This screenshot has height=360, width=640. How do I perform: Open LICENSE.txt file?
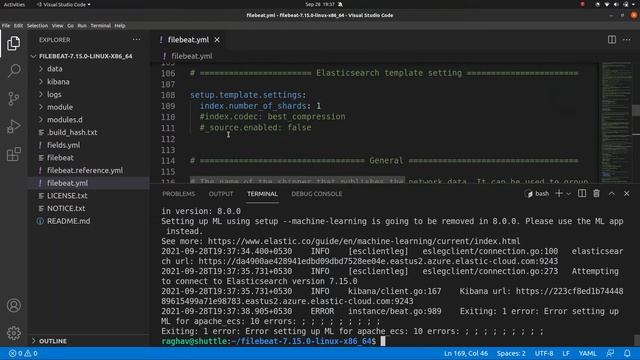coord(89,196)
